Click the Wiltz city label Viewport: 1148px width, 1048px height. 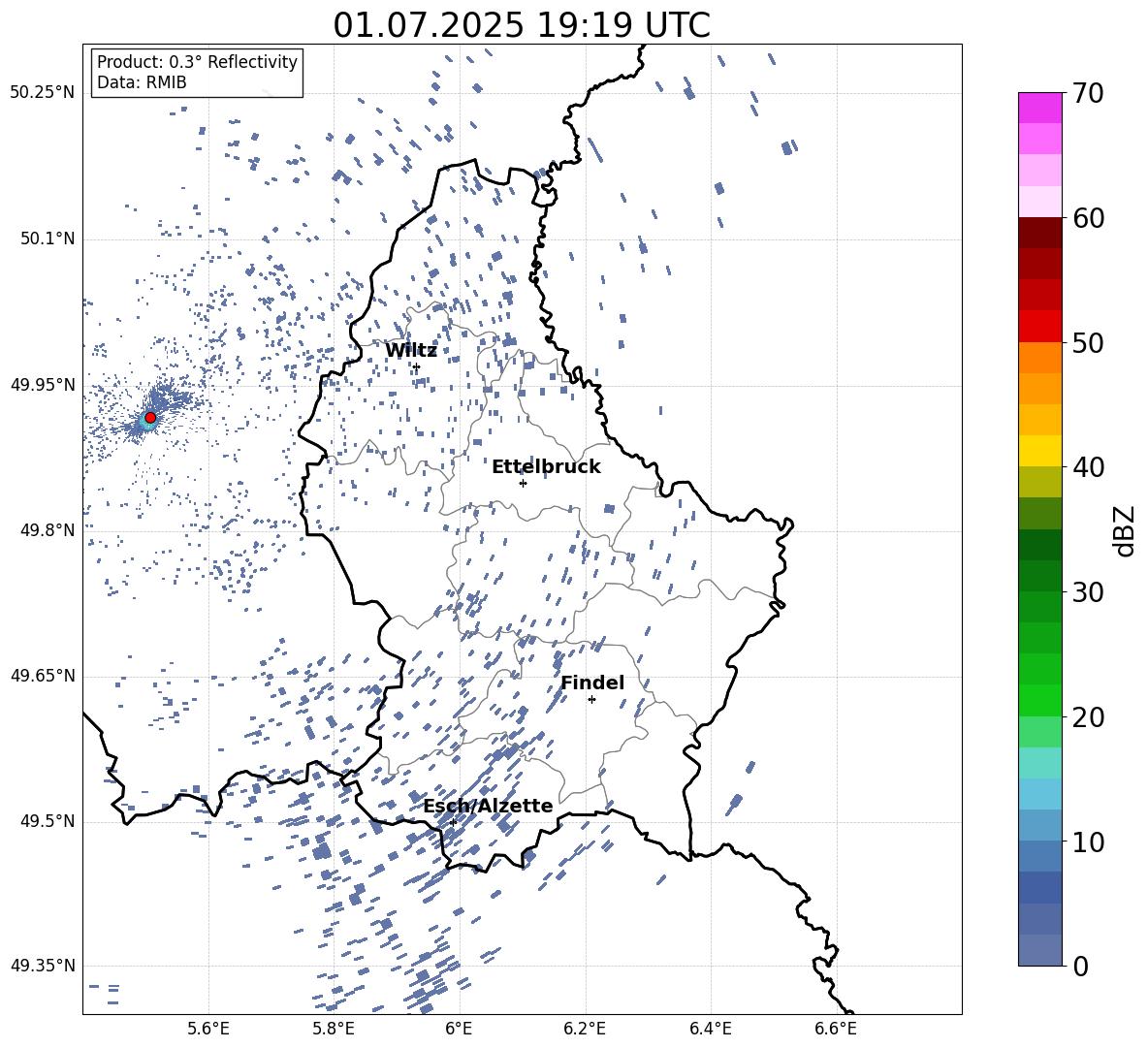pyautogui.click(x=411, y=351)
